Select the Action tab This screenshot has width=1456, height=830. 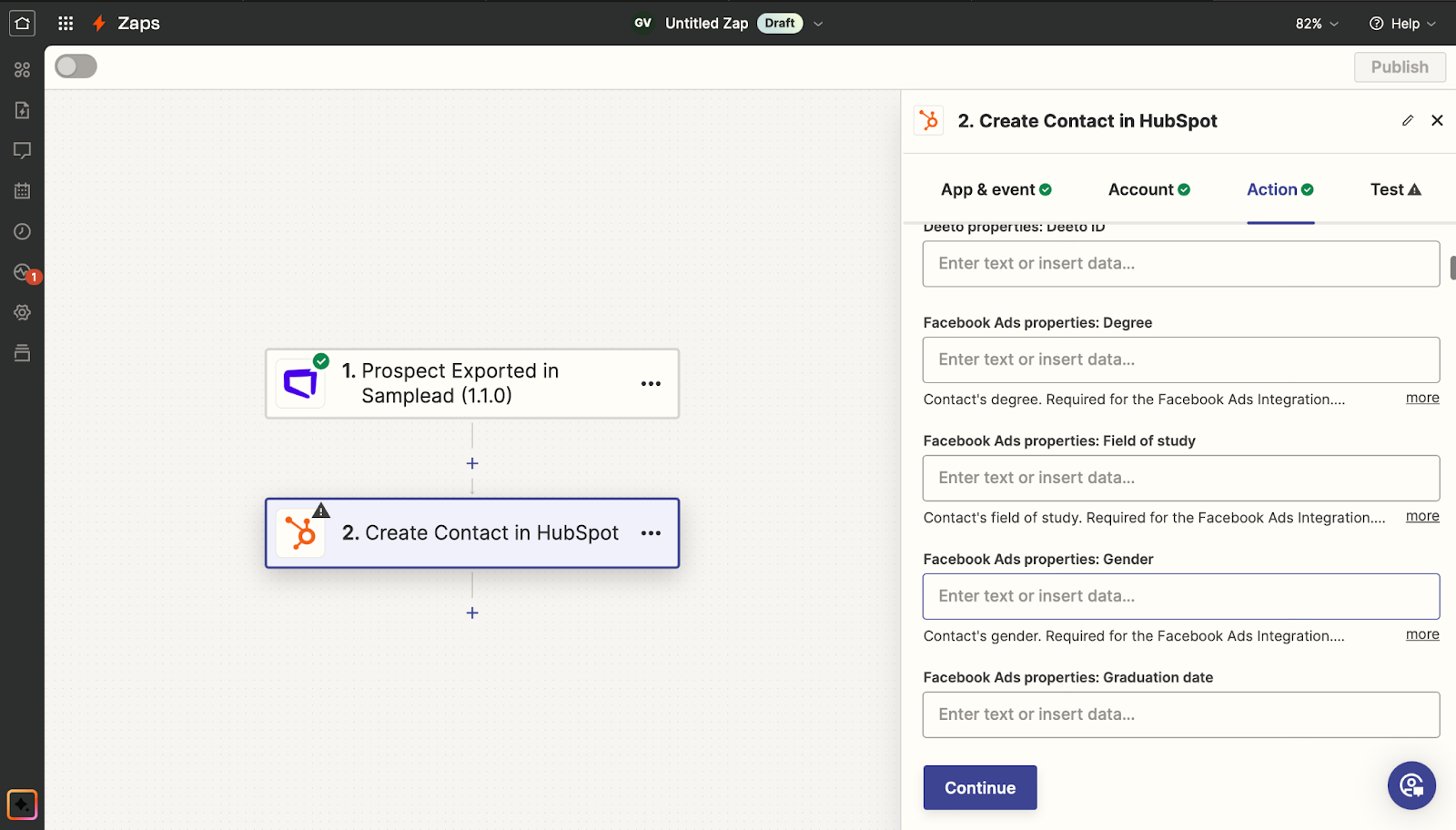(x=1280, y=189)
